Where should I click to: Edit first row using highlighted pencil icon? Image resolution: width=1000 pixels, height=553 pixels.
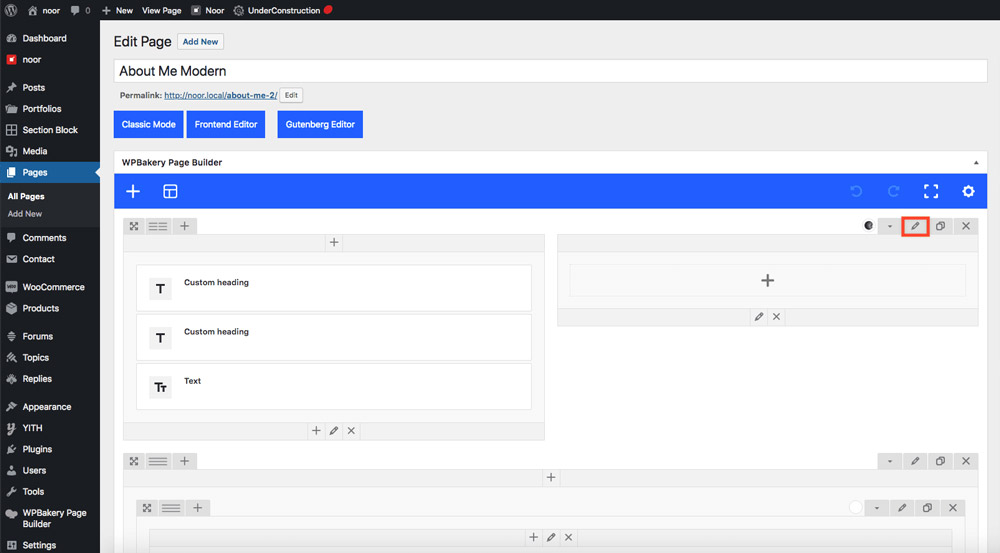coord(915,226)
